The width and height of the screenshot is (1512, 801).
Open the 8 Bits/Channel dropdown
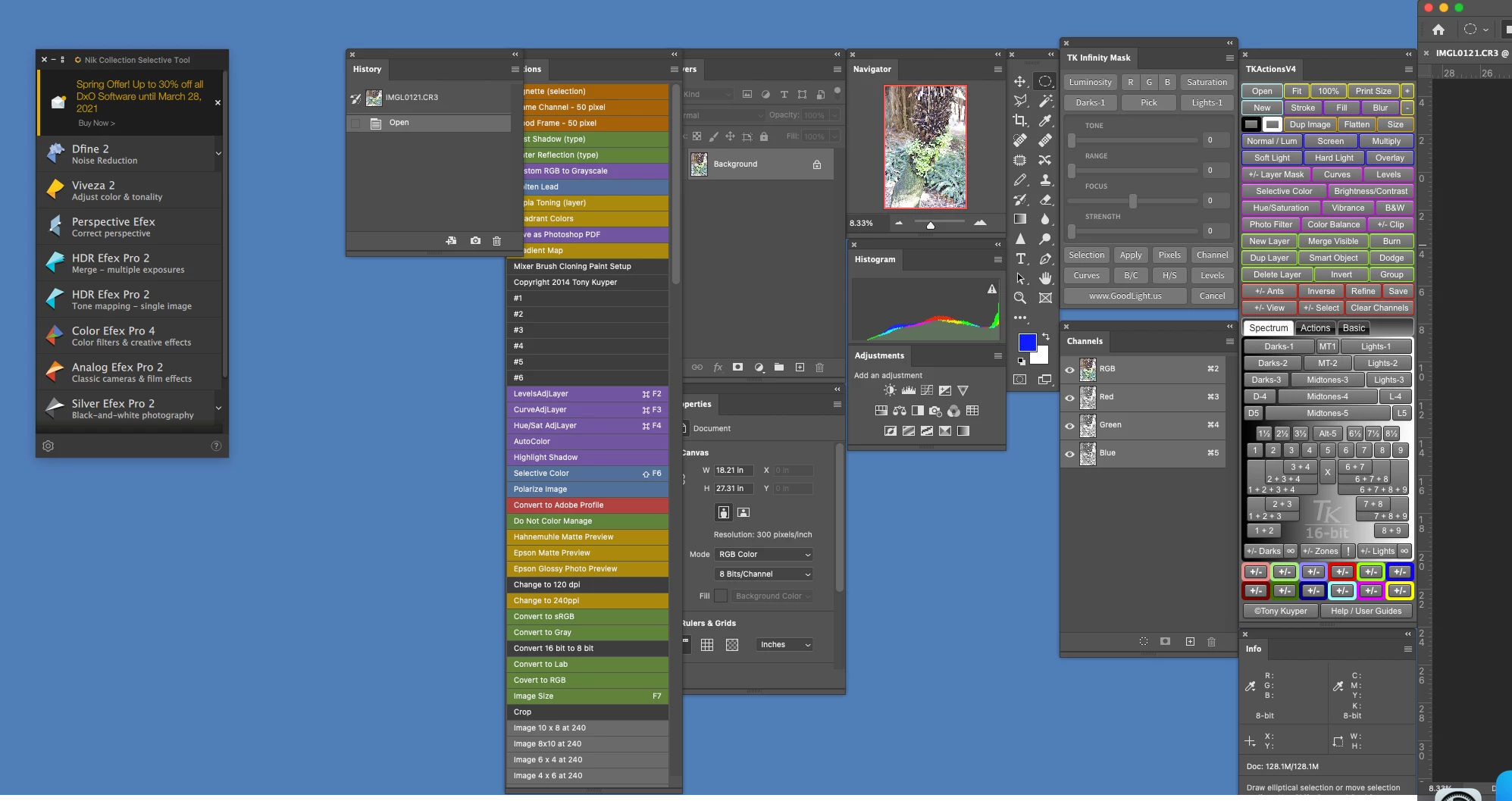tap(764, 574)
